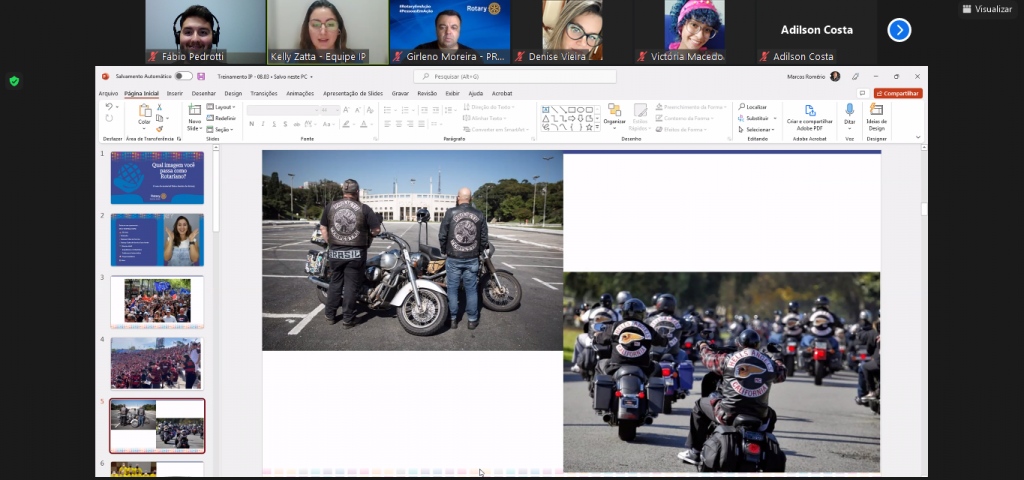Select slide 3 thumbnail in the panel
The image size is (1024, 480).
click(x=157, y=300)
